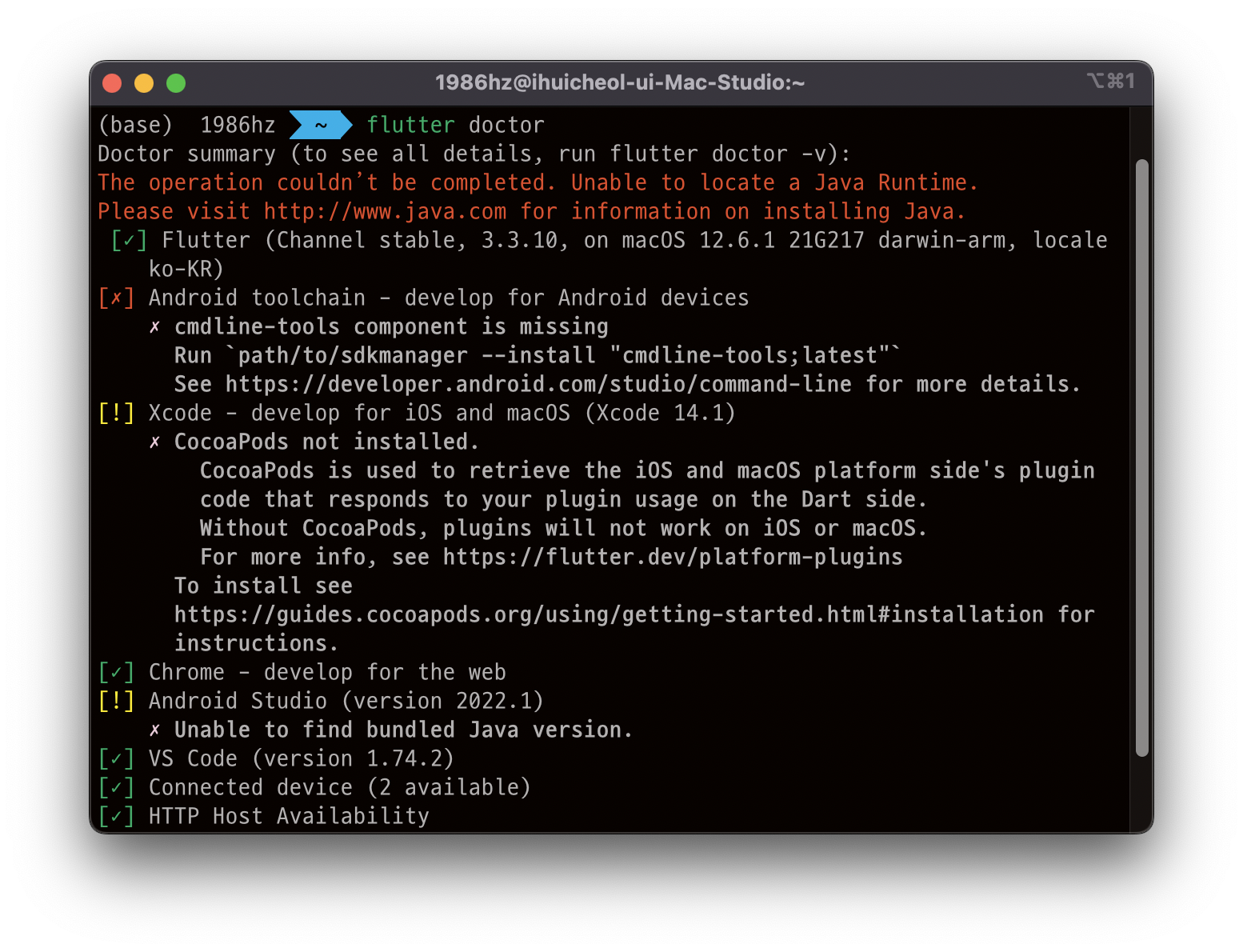Click the x mark before cmdline-tools
Image resolution: width=1243 pixels, height=952 pixels.
pyautogui.click(x=155, y=327)
